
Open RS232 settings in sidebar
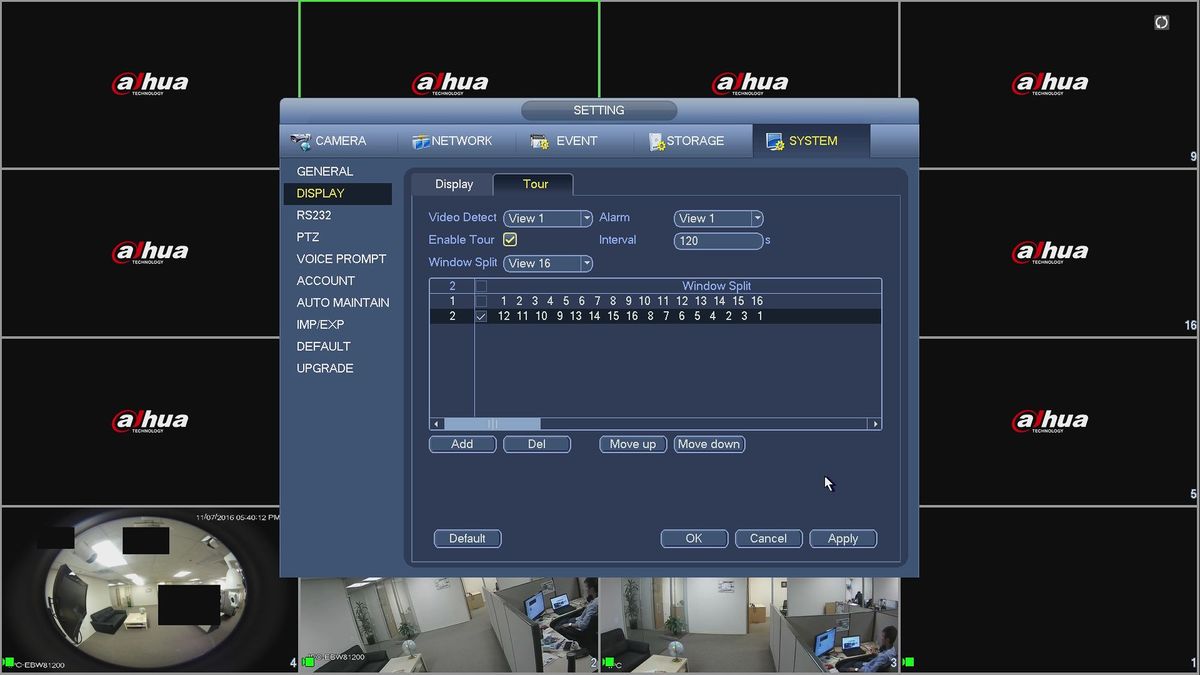click(x=314, y=216)
